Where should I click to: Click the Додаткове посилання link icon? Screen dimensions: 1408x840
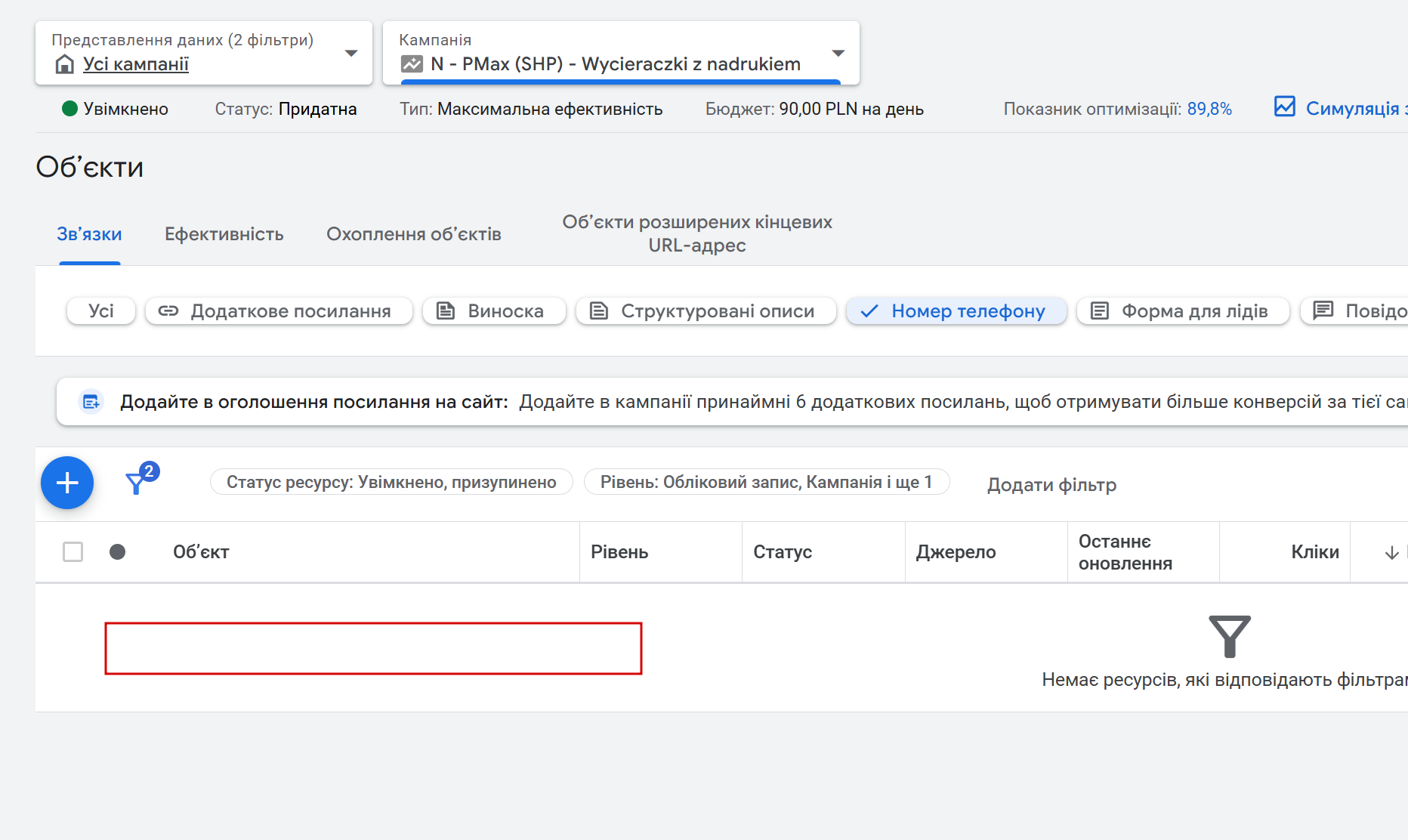[x=168, y=310]
